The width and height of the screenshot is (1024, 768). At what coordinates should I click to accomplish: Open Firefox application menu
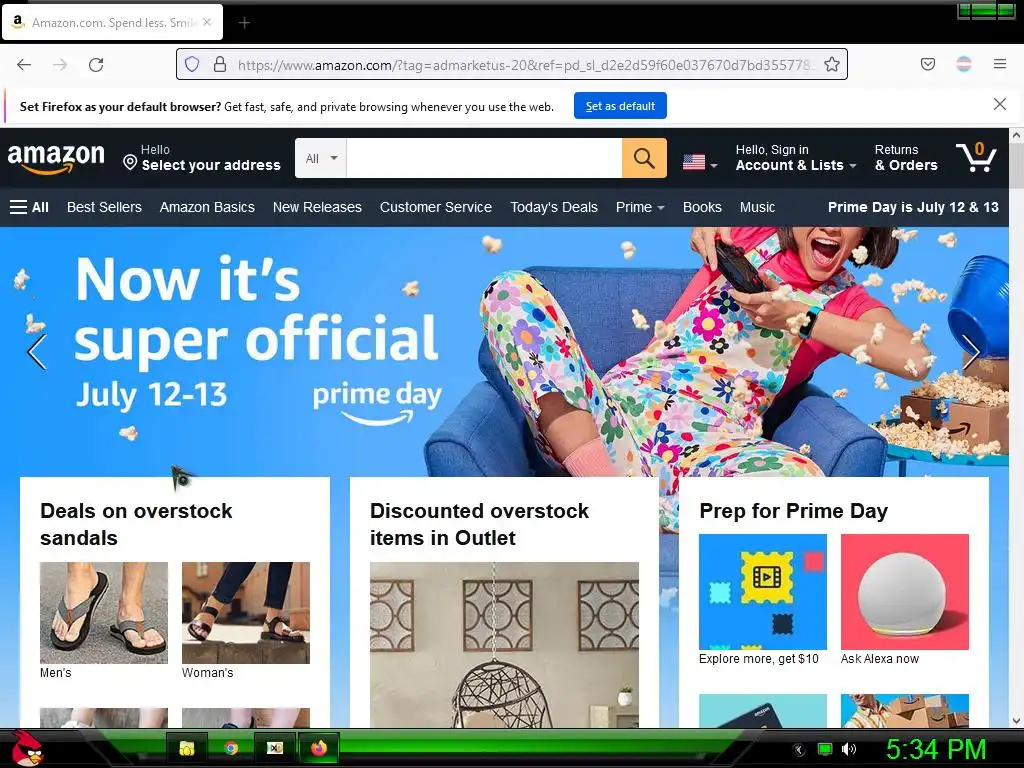(1000, 64)
